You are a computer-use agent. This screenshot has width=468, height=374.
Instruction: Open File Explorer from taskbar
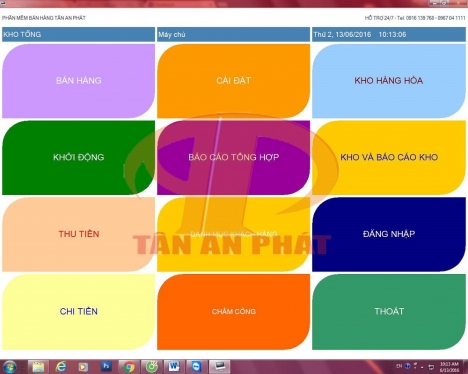click(38, 367)
